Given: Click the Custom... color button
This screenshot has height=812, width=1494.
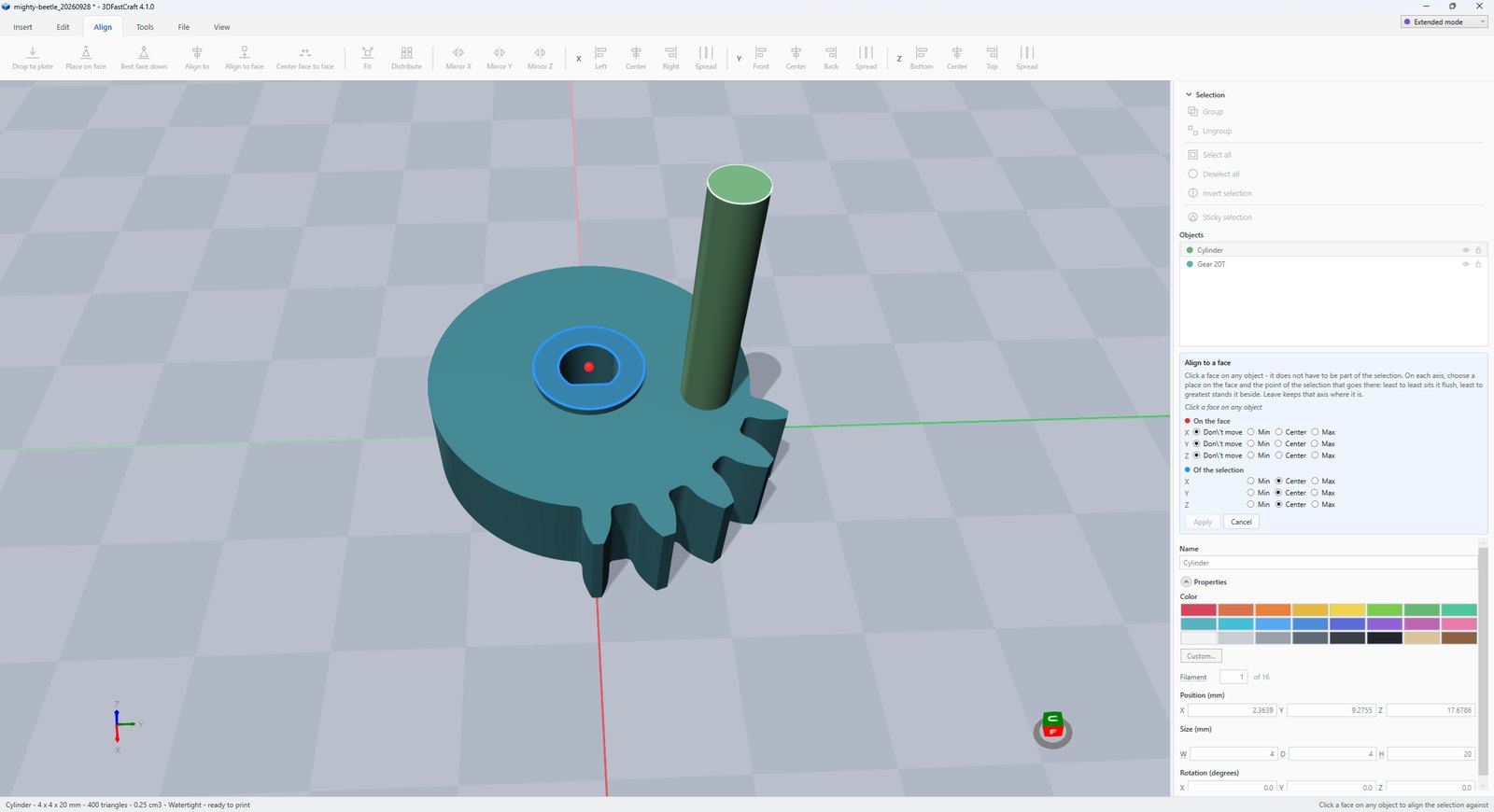Looking at the screenshot, I should pyautogui.click(x=1201, y=656).
